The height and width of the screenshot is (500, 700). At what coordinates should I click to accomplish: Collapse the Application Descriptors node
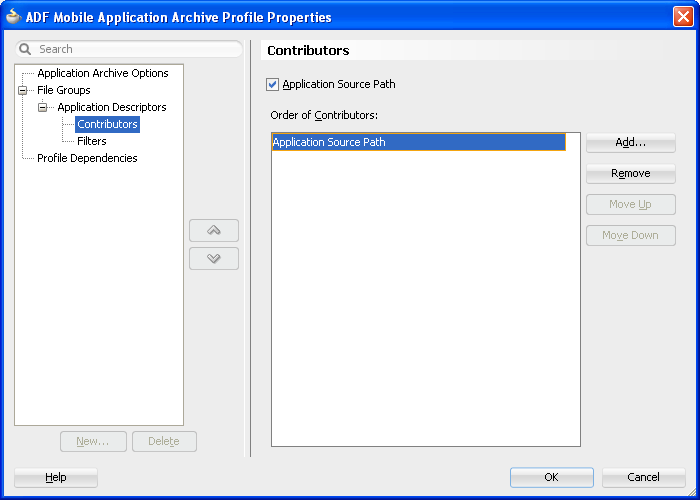(x=42, y=108)
